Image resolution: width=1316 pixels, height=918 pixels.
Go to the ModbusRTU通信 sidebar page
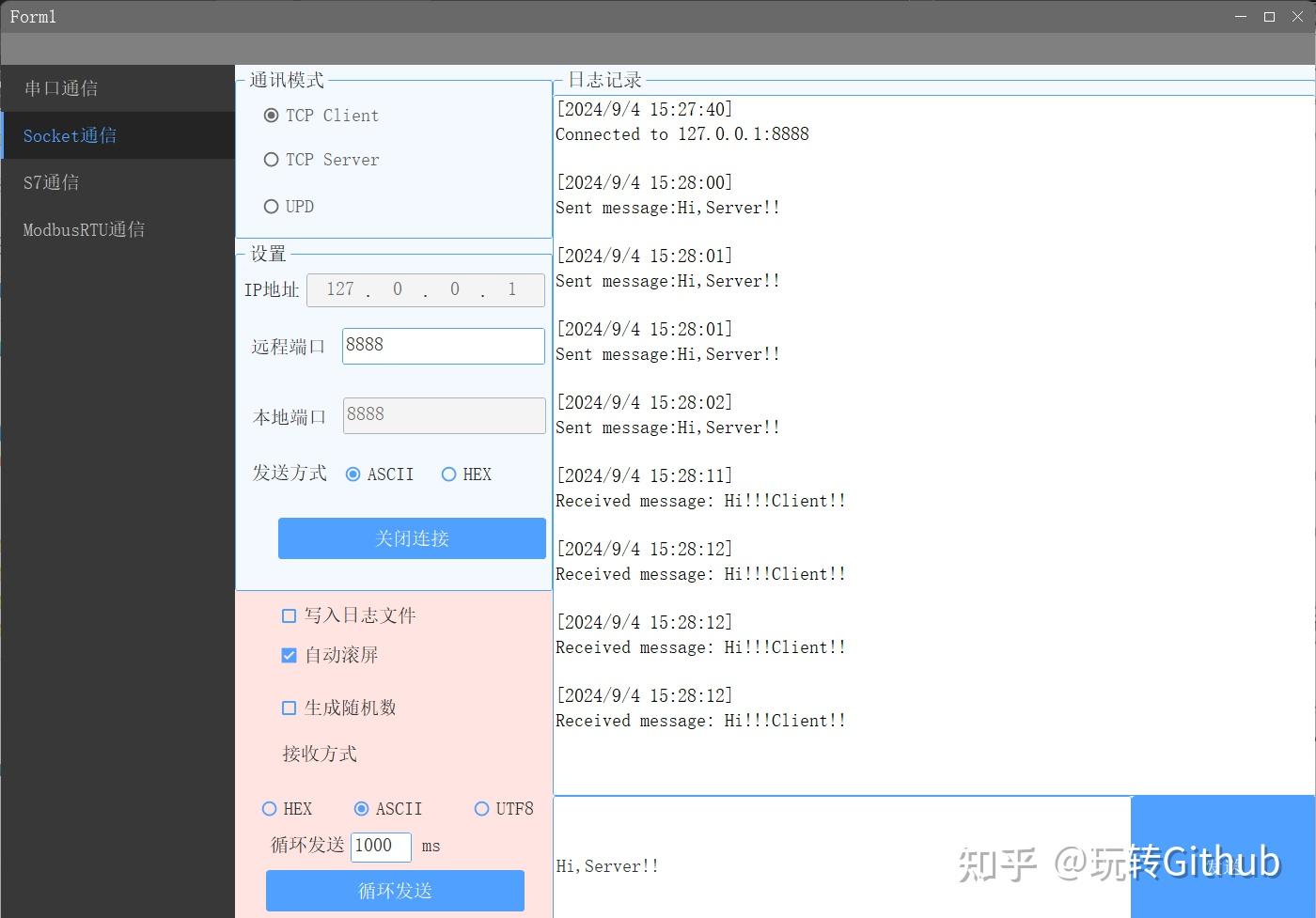pos(117,229)
